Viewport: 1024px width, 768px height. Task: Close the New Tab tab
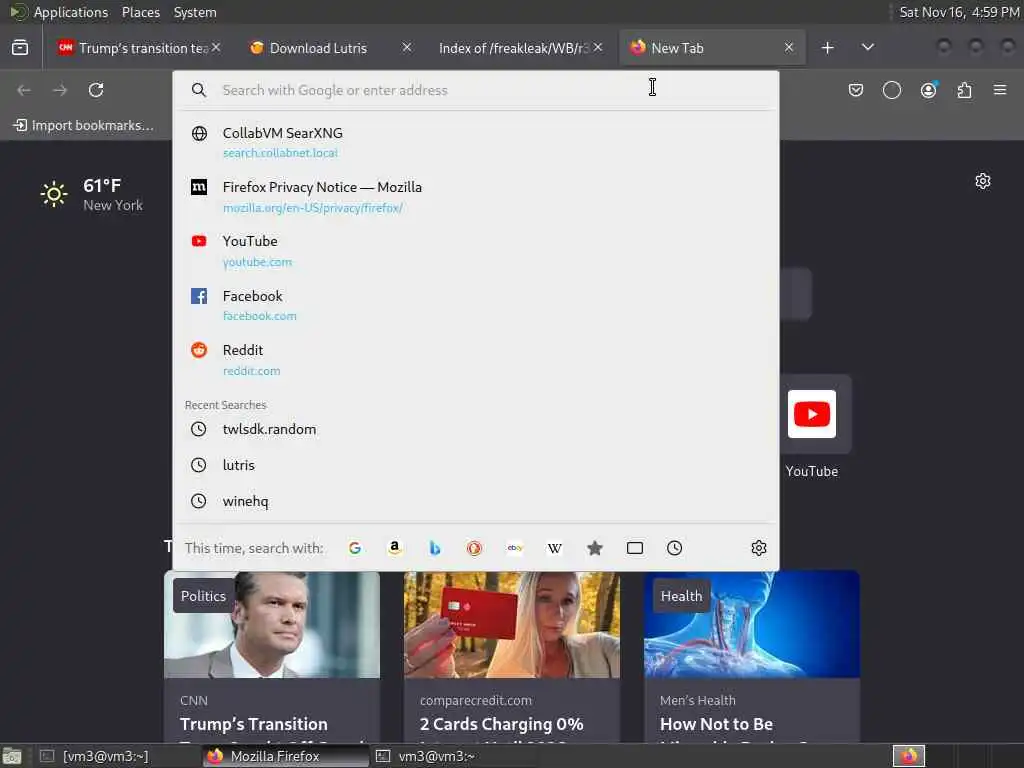tap(789, 48)
